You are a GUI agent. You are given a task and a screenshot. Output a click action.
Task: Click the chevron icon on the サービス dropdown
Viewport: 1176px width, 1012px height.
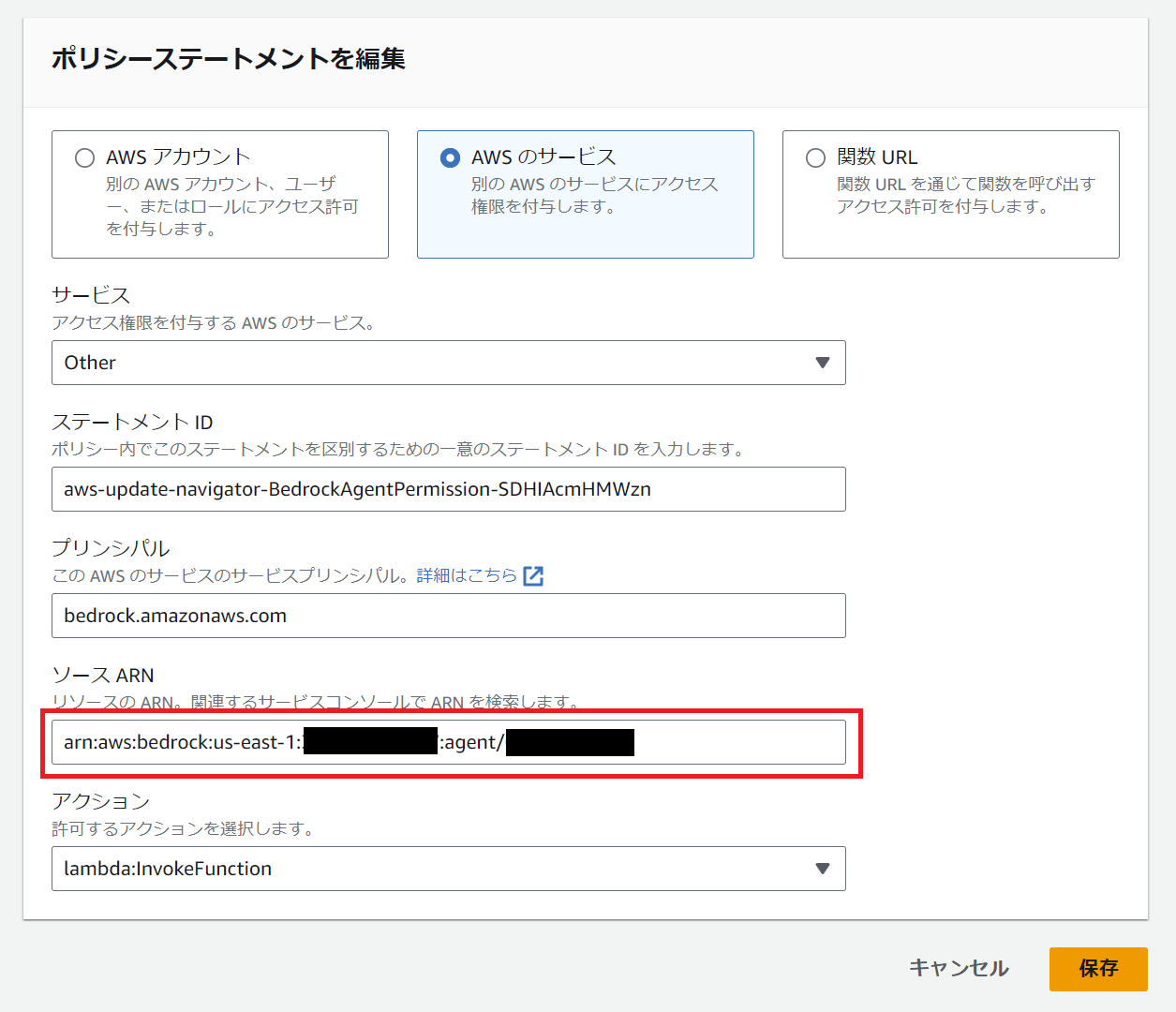pos(823,363)
